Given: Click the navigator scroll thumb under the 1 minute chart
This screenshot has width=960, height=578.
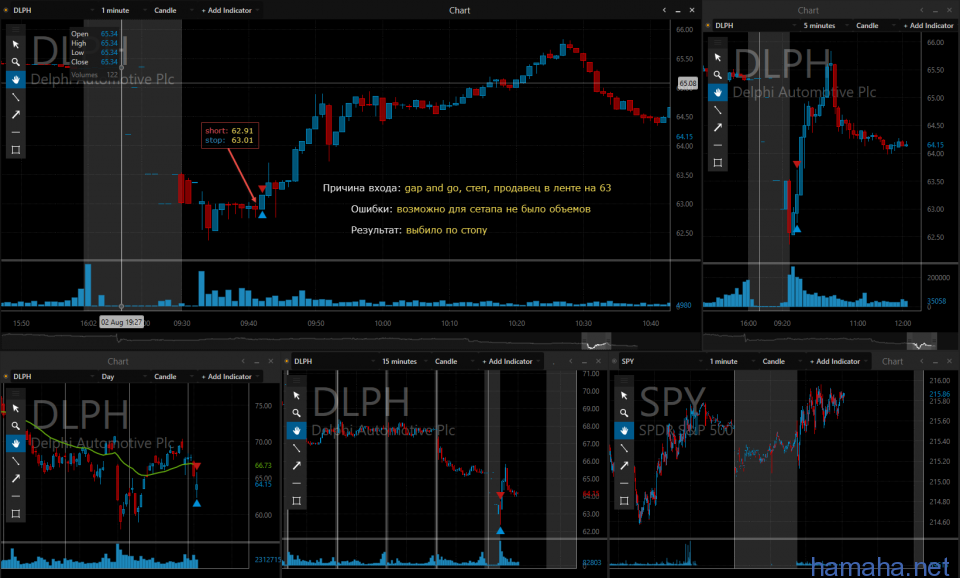Looking at the screenshot, I should (x=596, y=342).
